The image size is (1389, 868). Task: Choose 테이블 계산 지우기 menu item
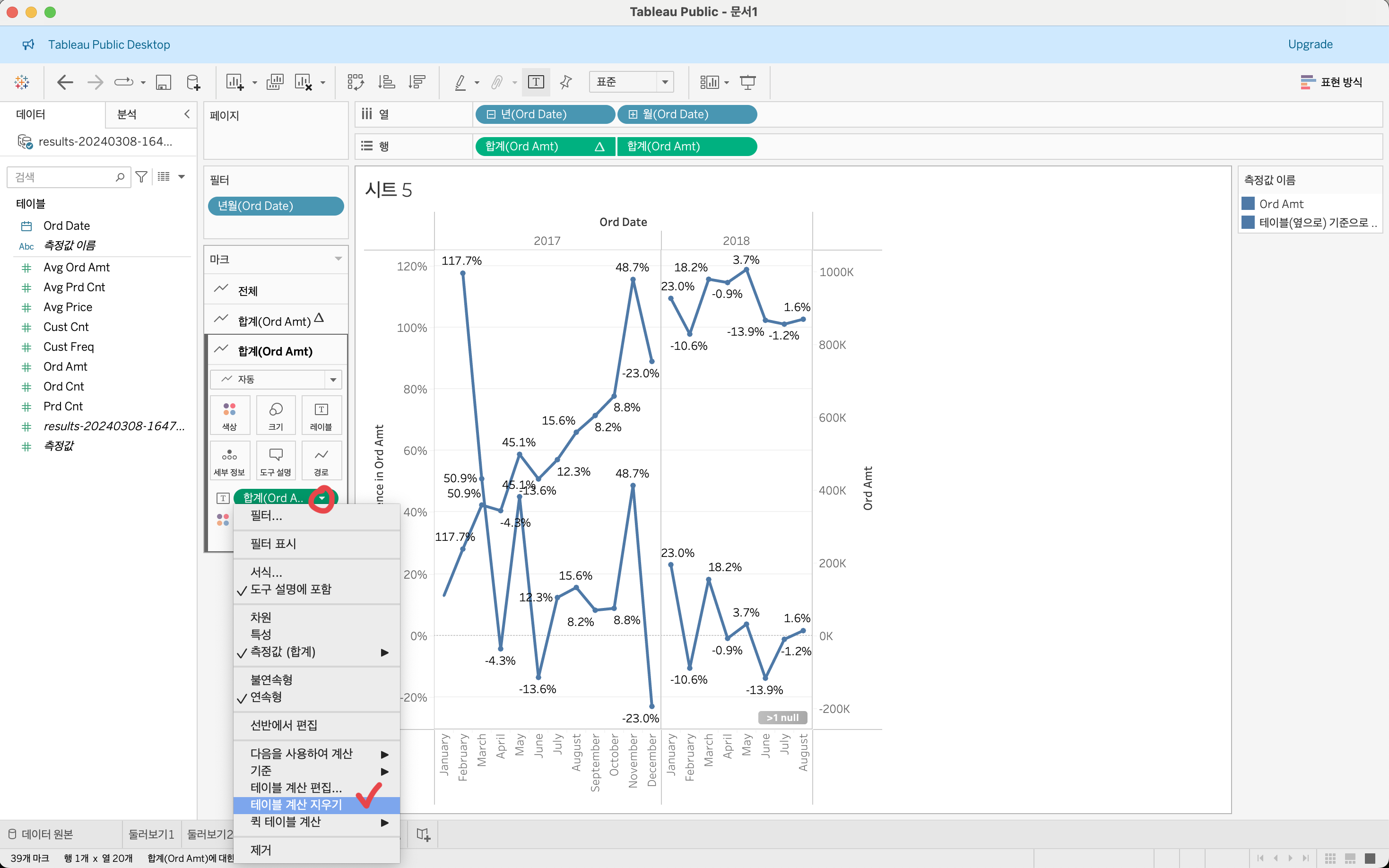click(x=296, y=805)
